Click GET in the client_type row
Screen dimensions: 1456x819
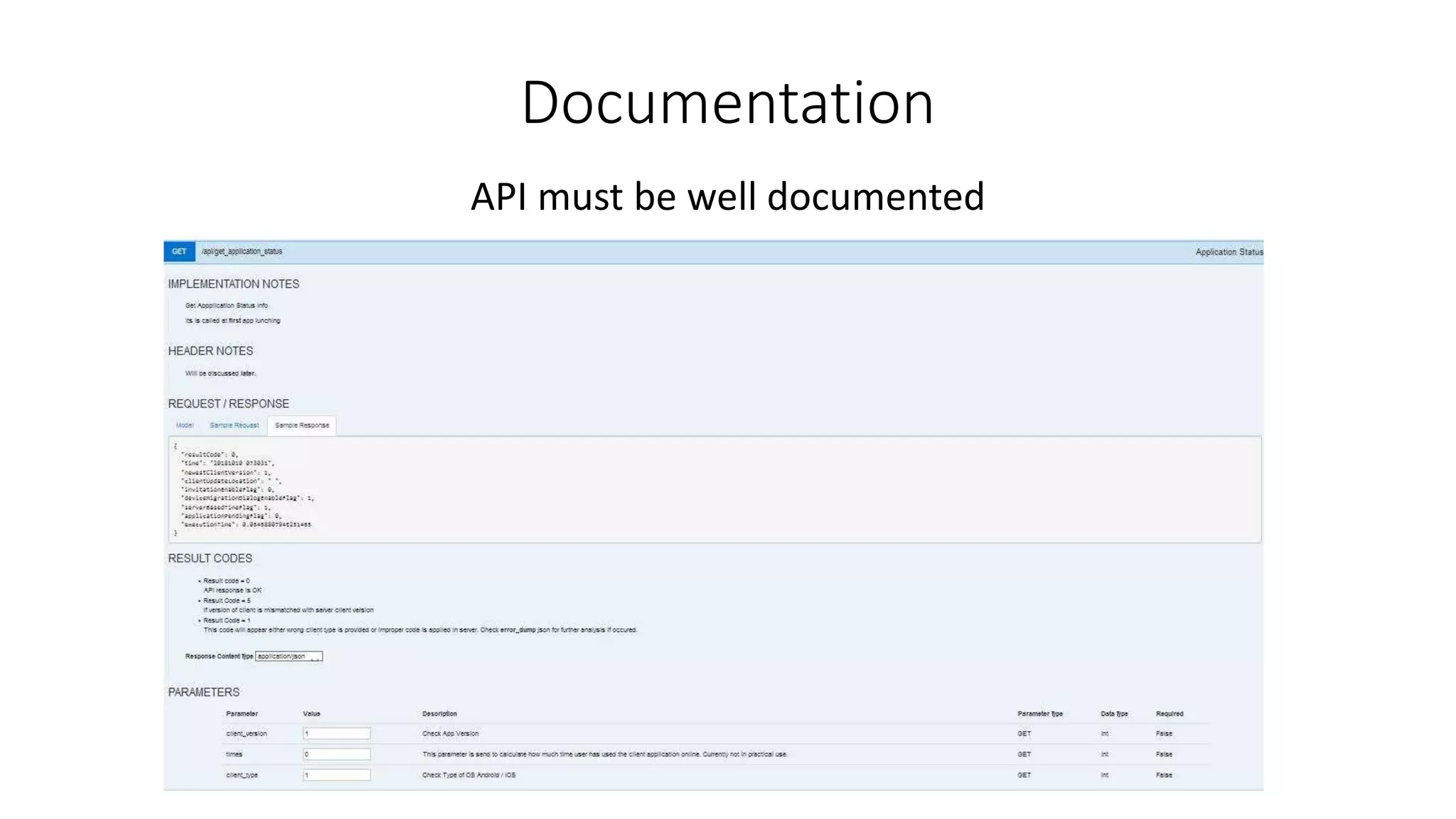[1024, 775]
